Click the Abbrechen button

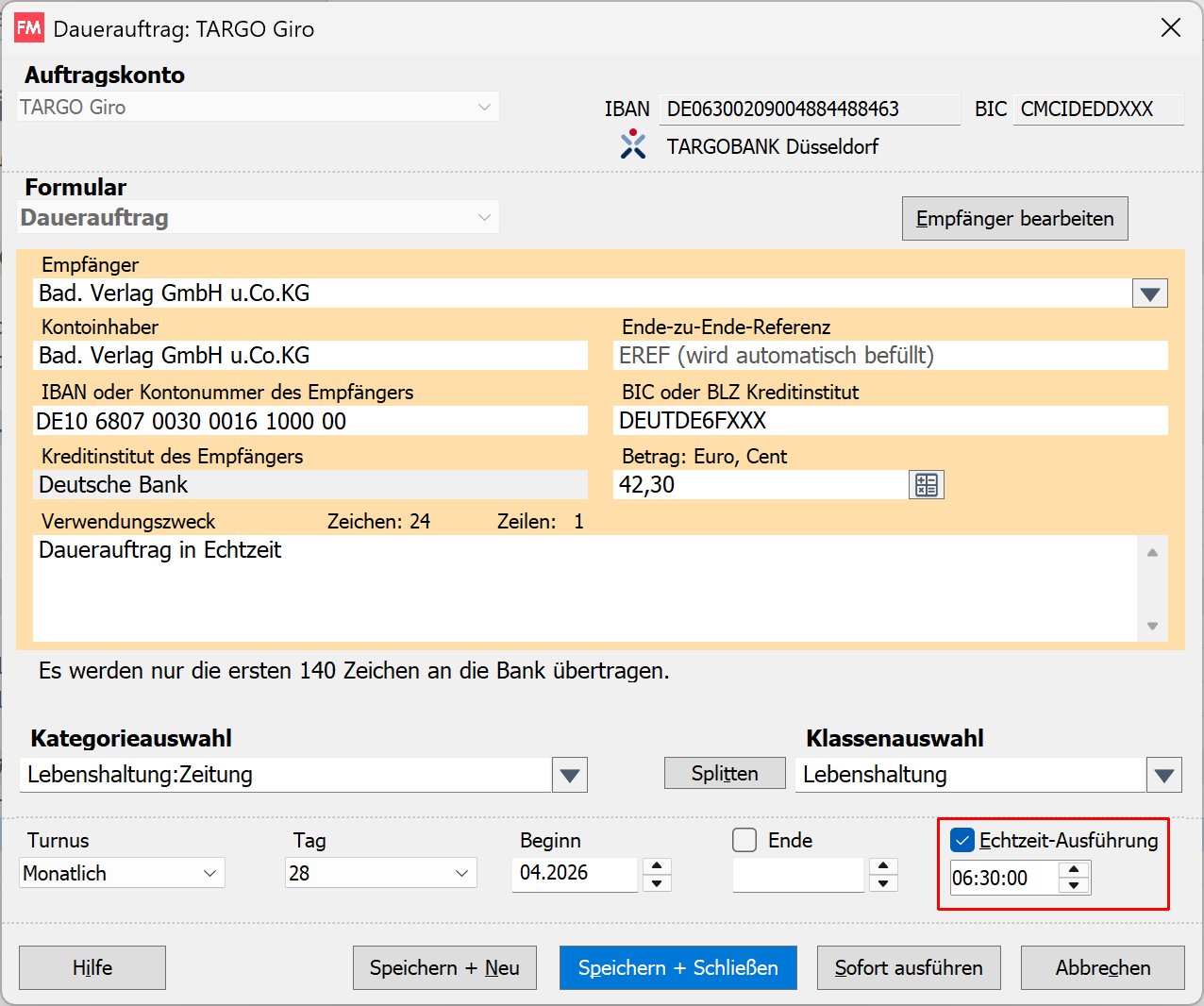tap(1102, 967)
